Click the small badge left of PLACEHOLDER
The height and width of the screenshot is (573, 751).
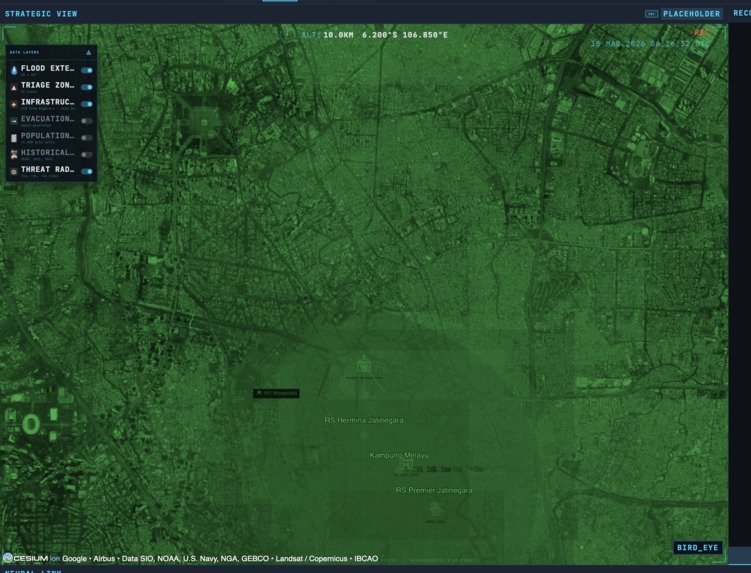[x=651, y=14]
